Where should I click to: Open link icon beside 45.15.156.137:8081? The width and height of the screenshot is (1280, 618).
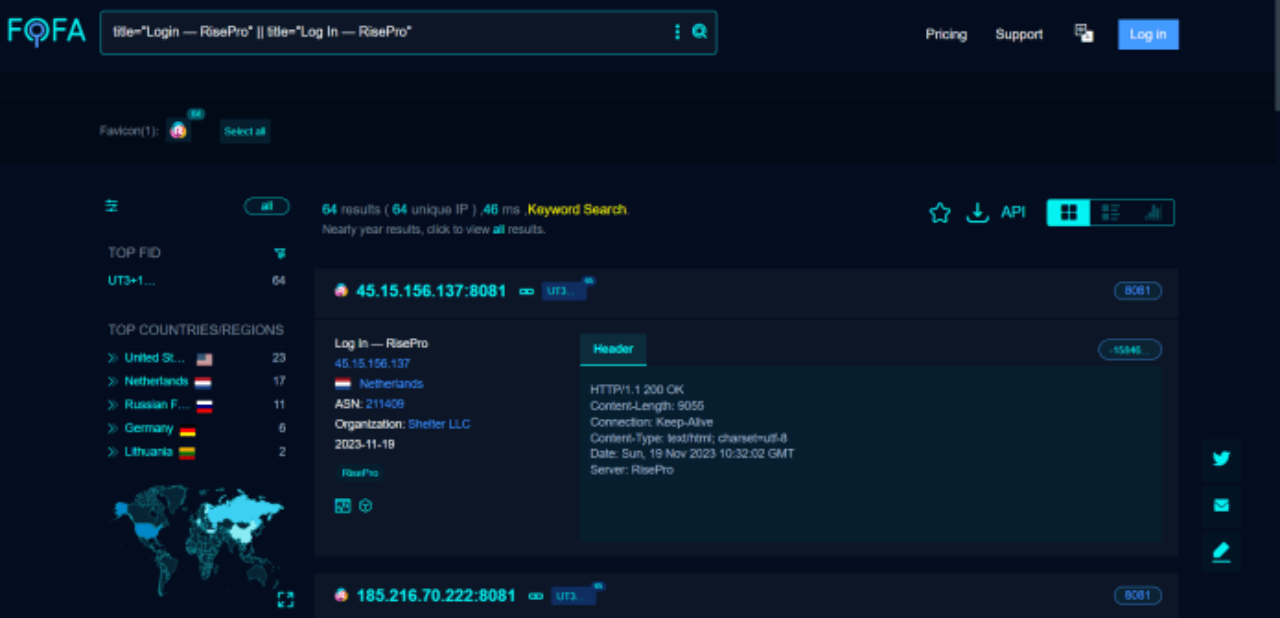coord(527,291)
